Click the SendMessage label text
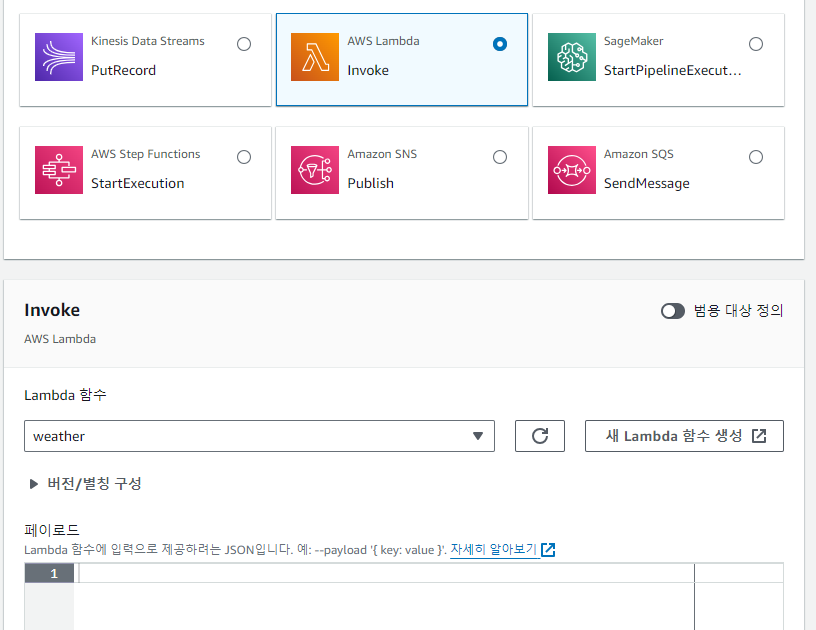816x630 pixels. click(646, 183)
